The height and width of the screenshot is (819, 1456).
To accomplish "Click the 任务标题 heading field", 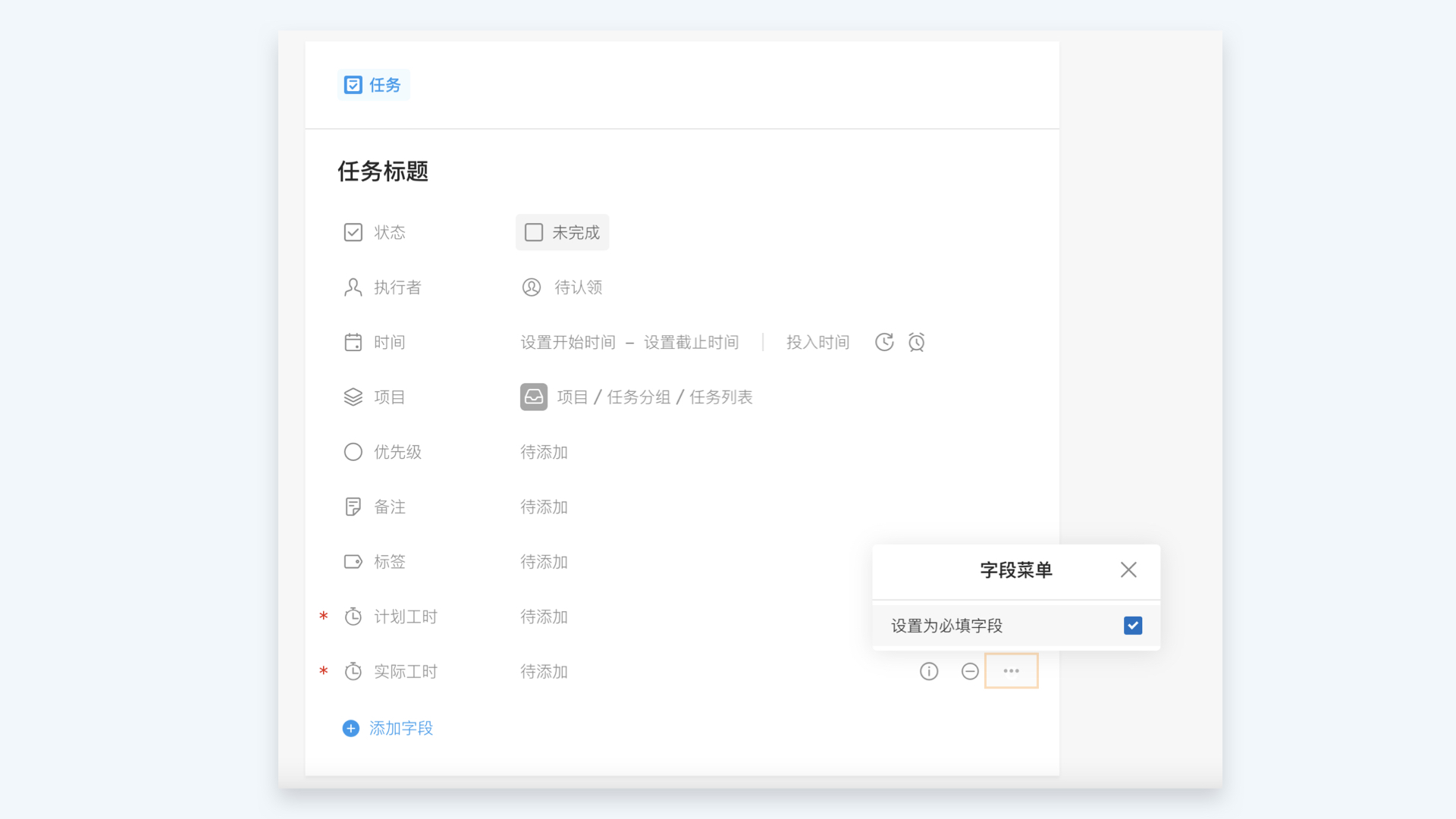I will coord(383,171).
